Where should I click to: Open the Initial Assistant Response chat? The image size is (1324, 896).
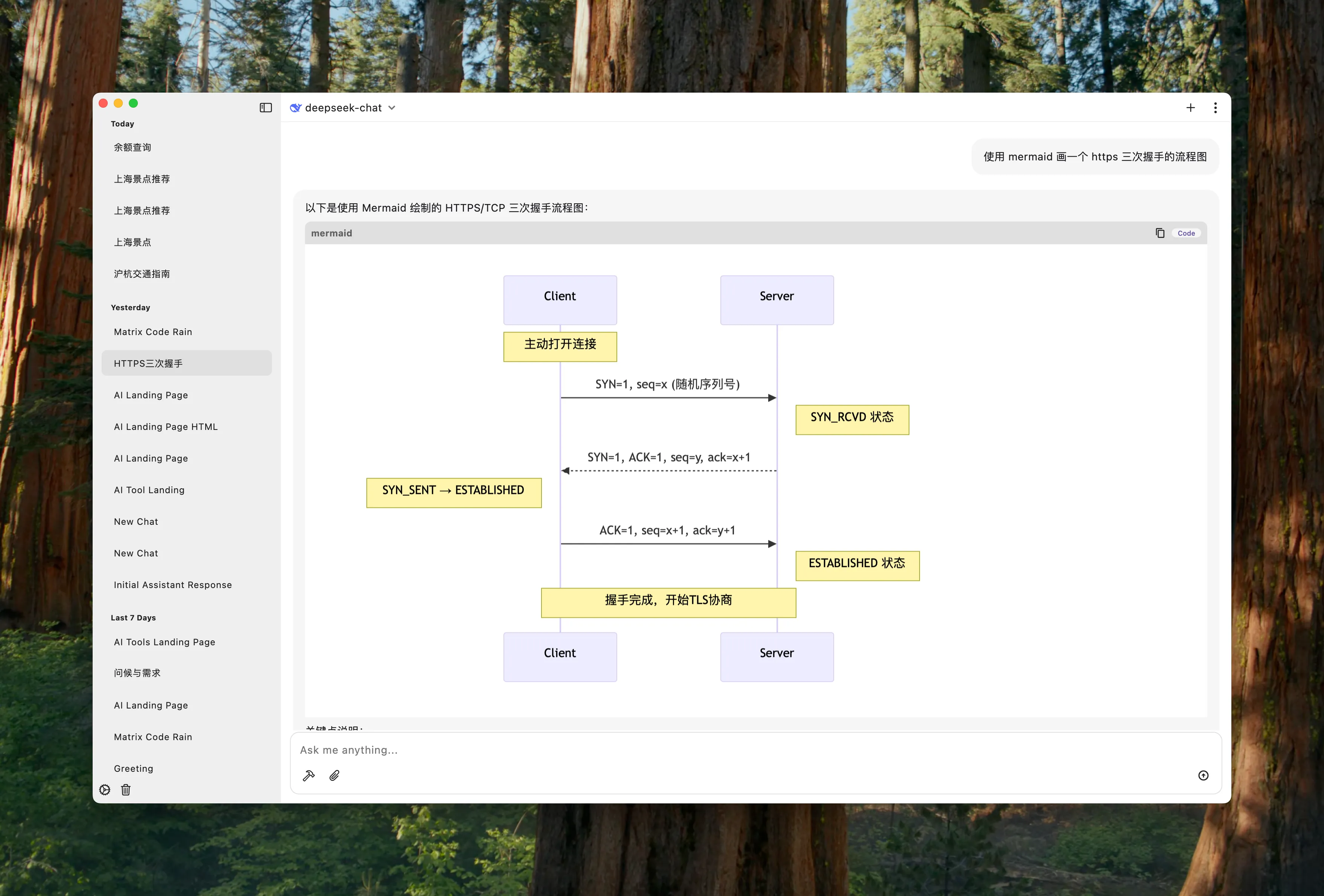[x=172, y=585]
